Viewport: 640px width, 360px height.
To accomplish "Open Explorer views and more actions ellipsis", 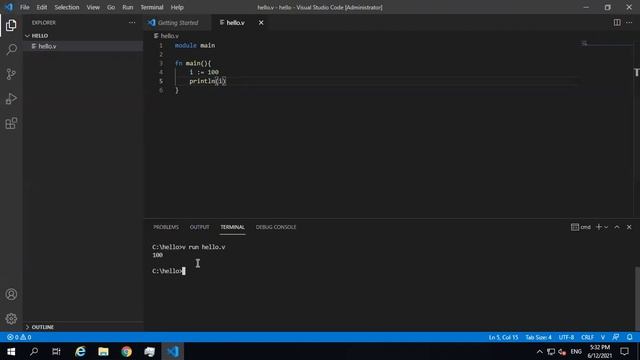I will 132,22.
